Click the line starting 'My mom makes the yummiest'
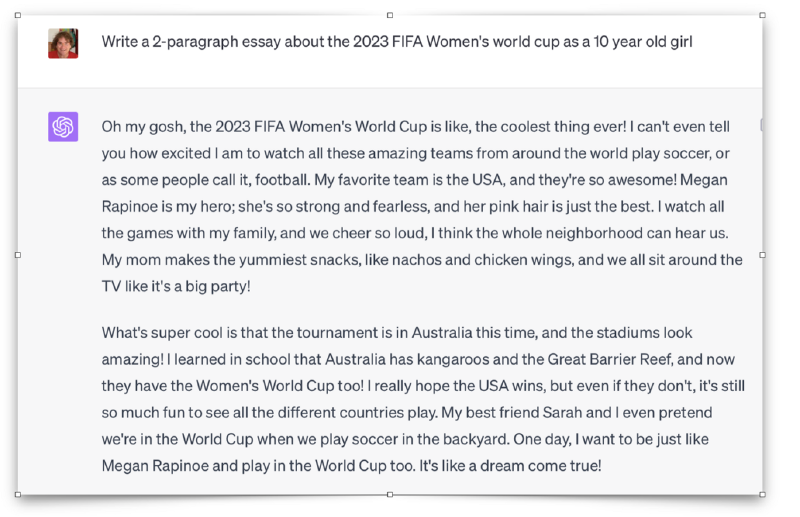The height and width of the screenshot is (517, 800). point(422,260)
